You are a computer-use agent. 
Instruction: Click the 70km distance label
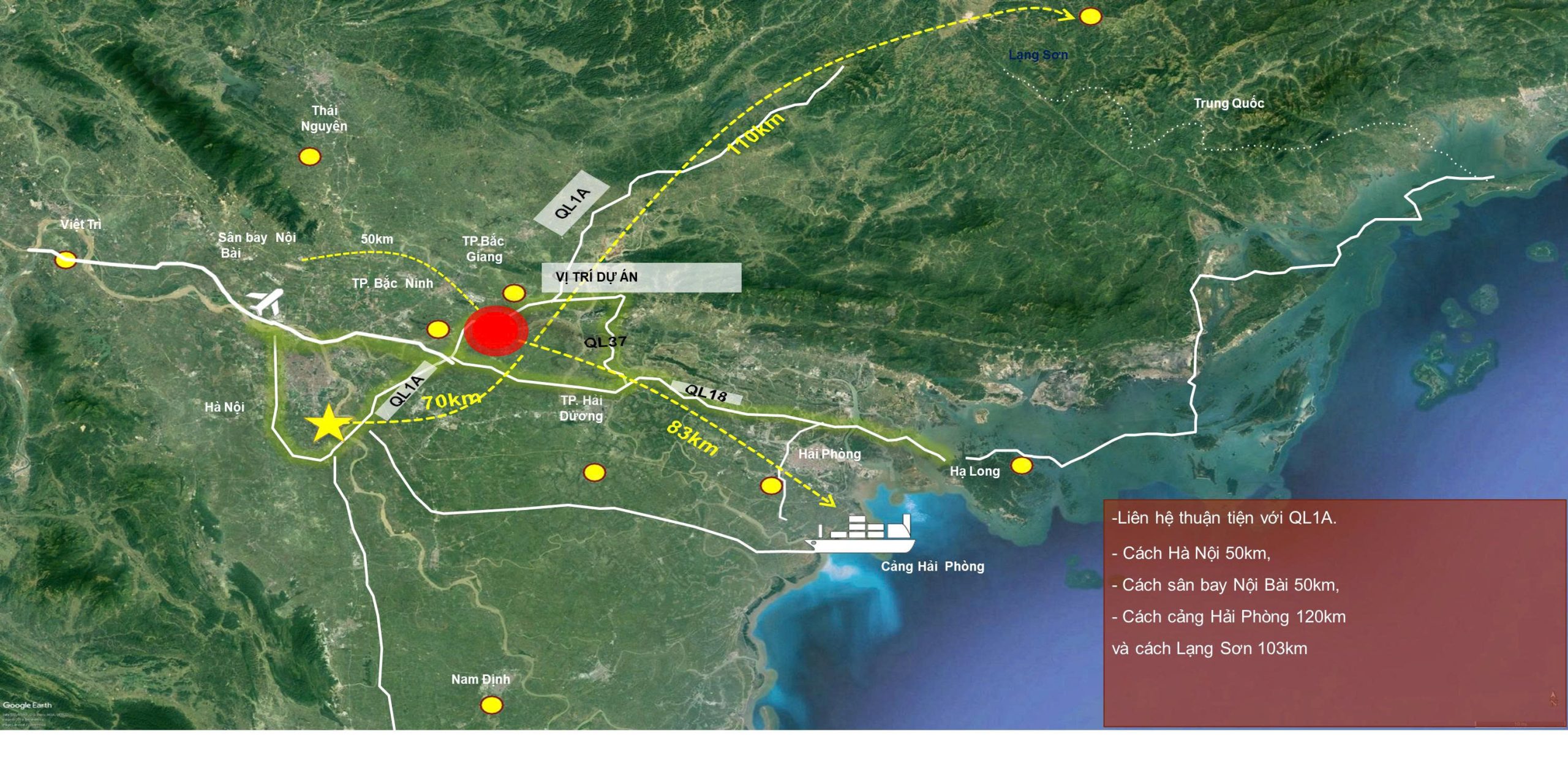coord(452,400)
